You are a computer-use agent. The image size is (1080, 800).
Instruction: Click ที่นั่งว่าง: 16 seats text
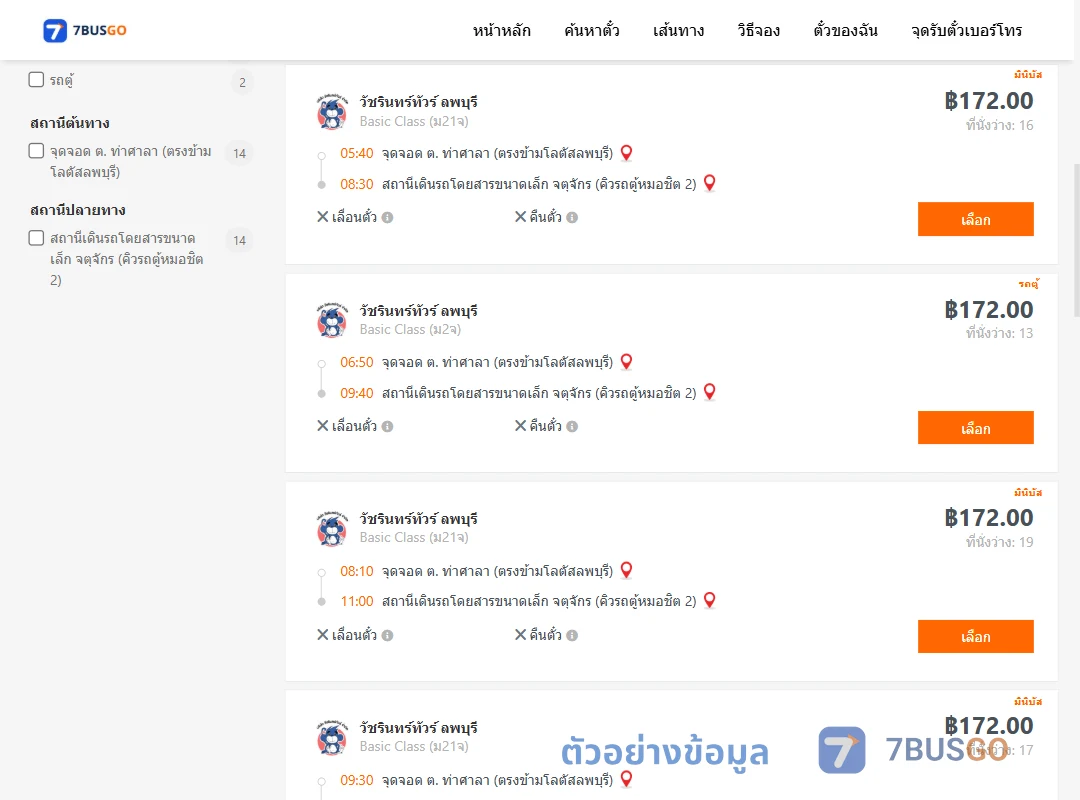pos(999,125)
